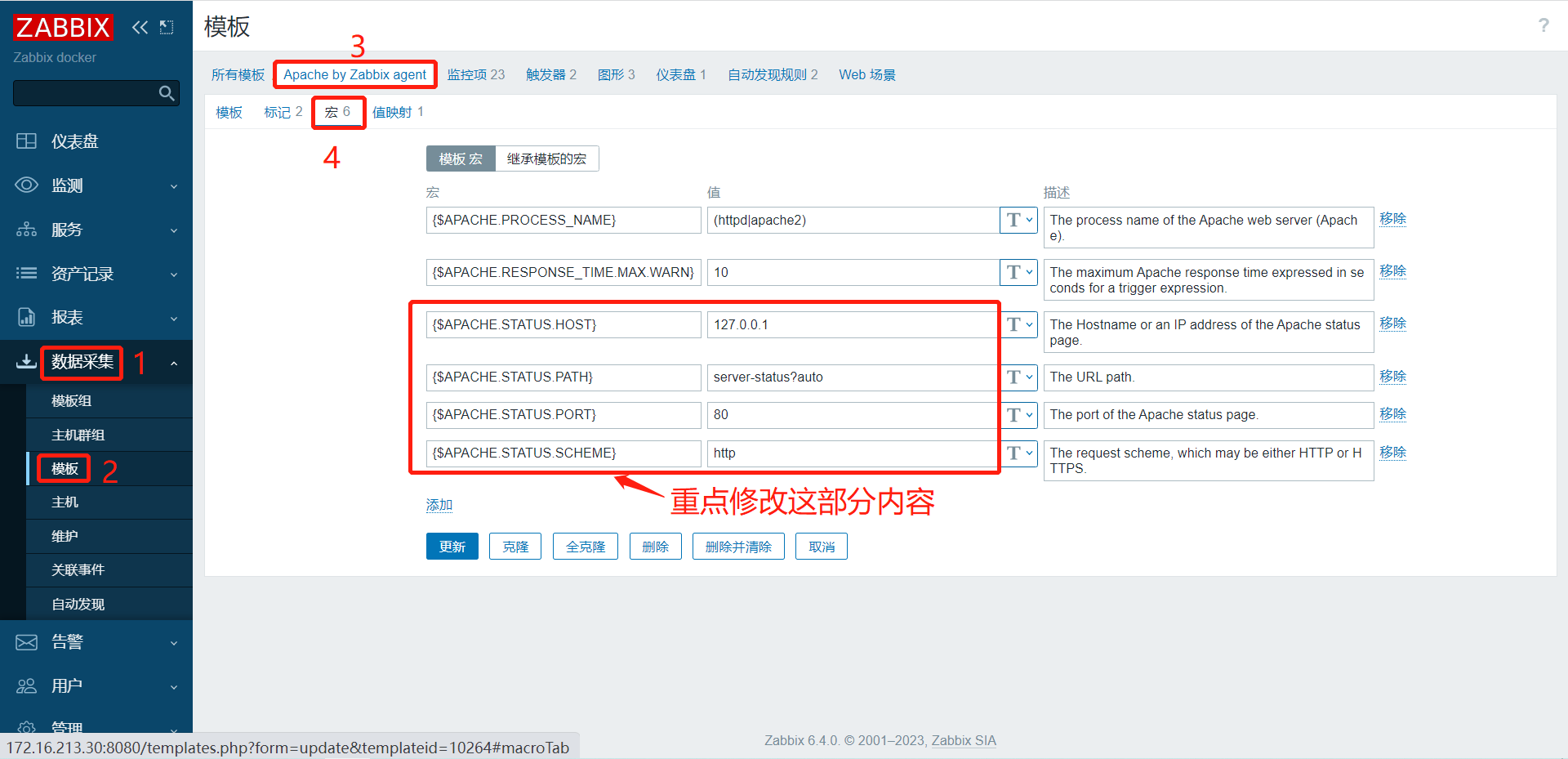Open the 仪表盘 dashboard menu item
Image resolution: width=1568 pixels, height=759 pixels.
click(x=74, y=141)
